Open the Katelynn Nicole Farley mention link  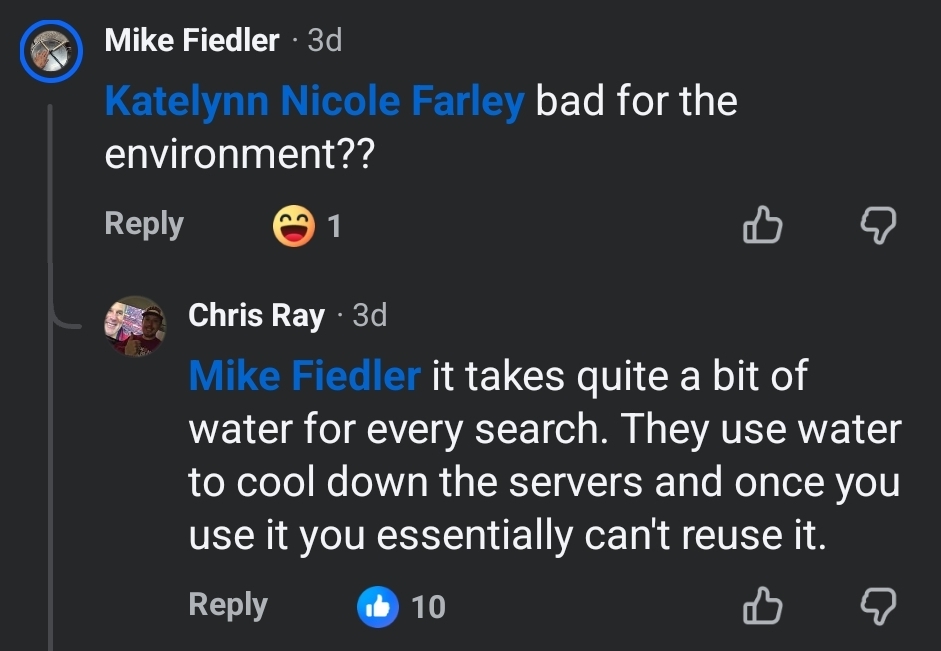(x=314, y=102)
